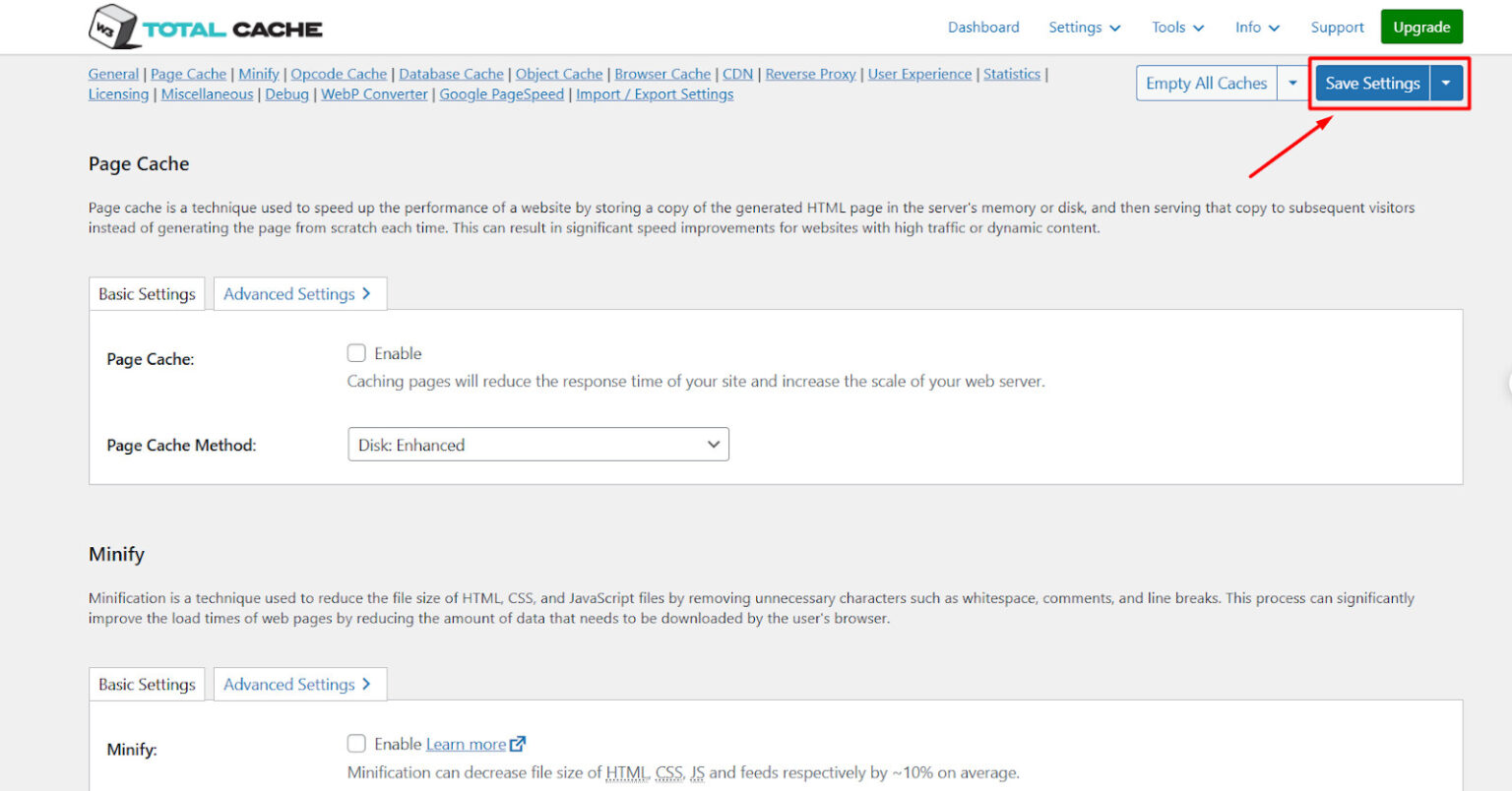Screen dimensions: 1512x791
Task: Open Page Cache Advanced Settings tab
Action: pos(298,294)
